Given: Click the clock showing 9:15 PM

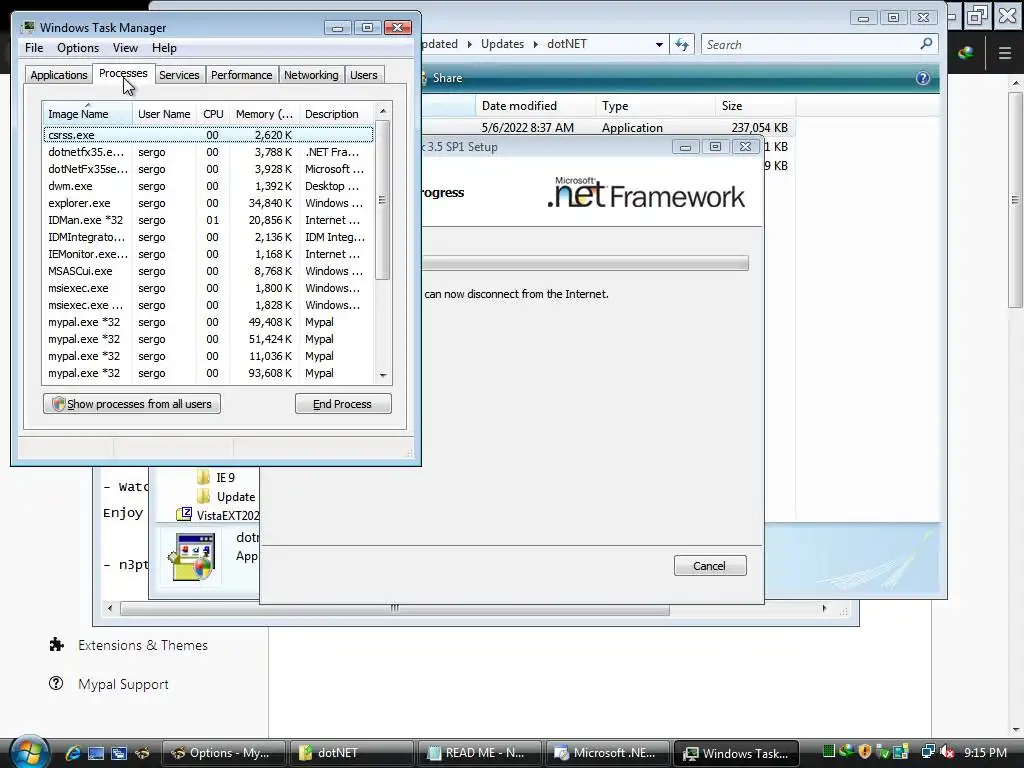Looking at the screenshot, I should click(x=985, y=753).
